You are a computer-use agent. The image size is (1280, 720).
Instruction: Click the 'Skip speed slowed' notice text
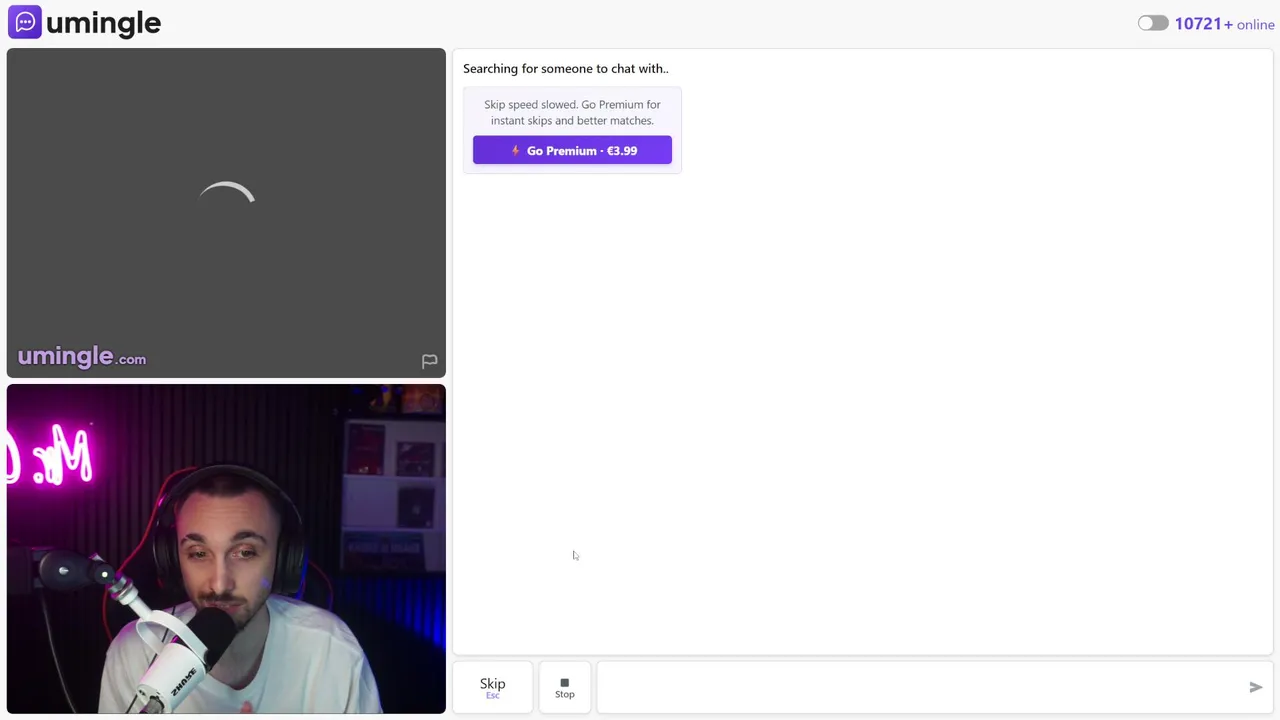572,112
